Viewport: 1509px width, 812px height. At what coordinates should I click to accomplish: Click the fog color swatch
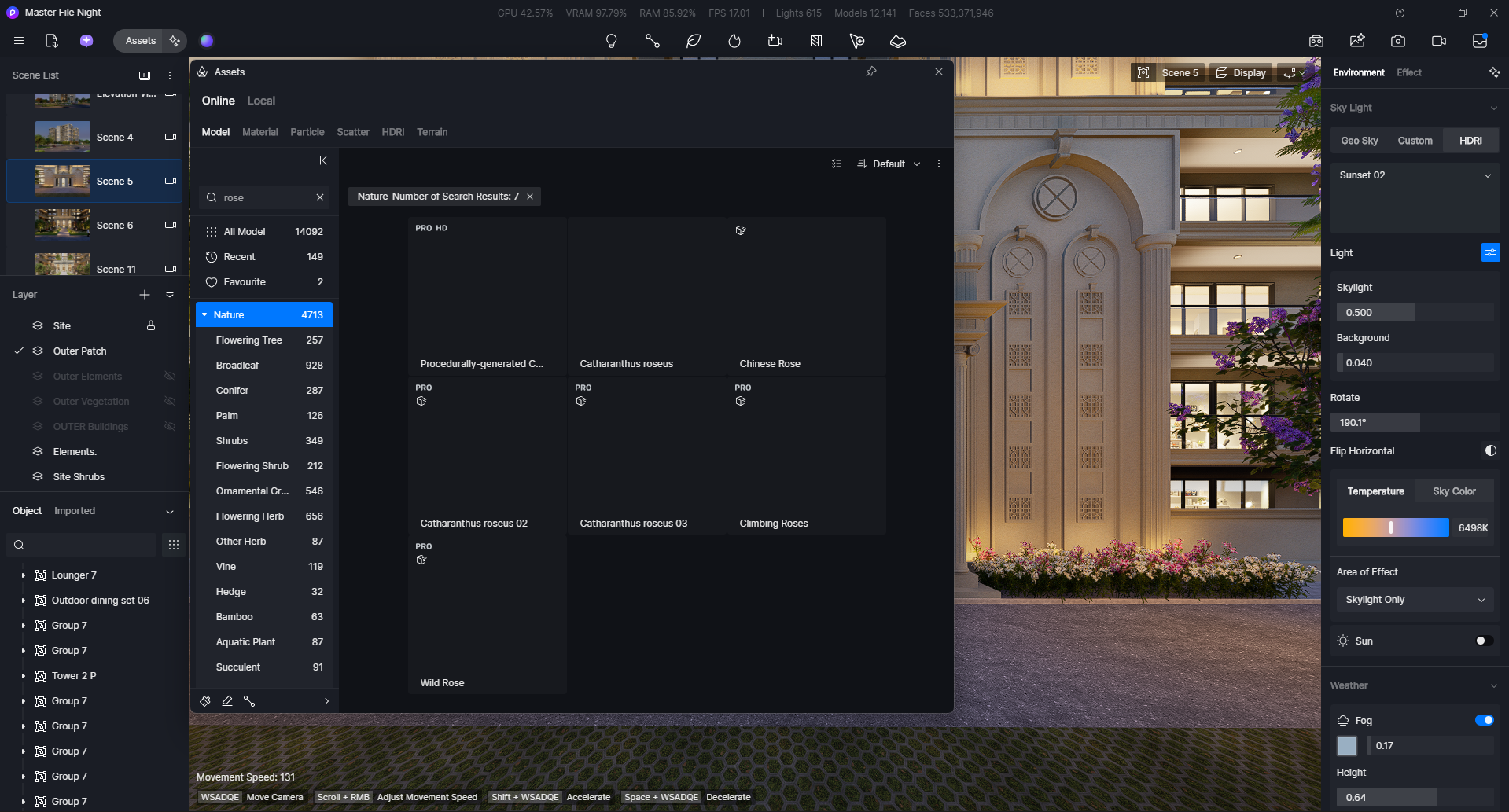(1347, 745)
